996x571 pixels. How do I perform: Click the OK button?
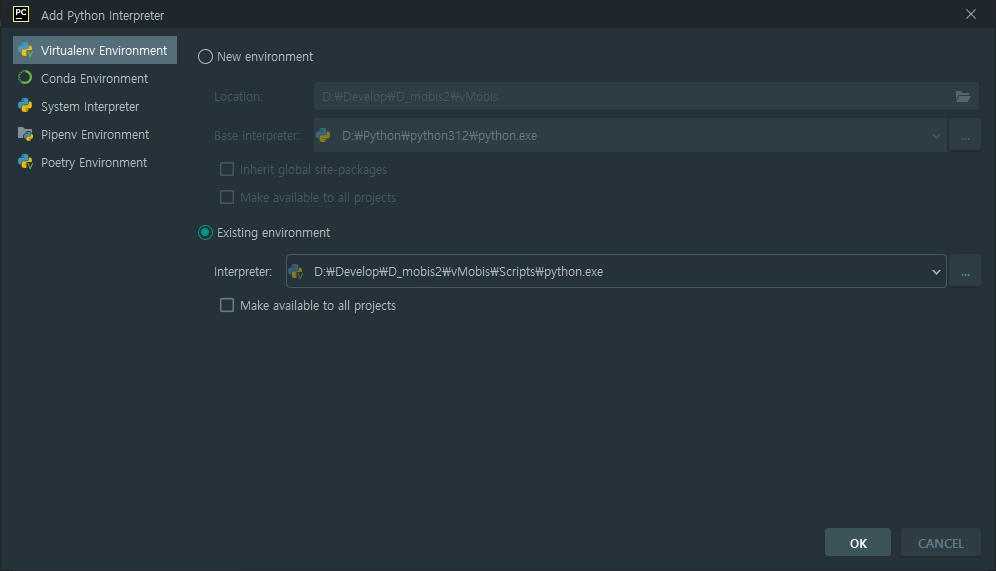(x=858, y=542)
